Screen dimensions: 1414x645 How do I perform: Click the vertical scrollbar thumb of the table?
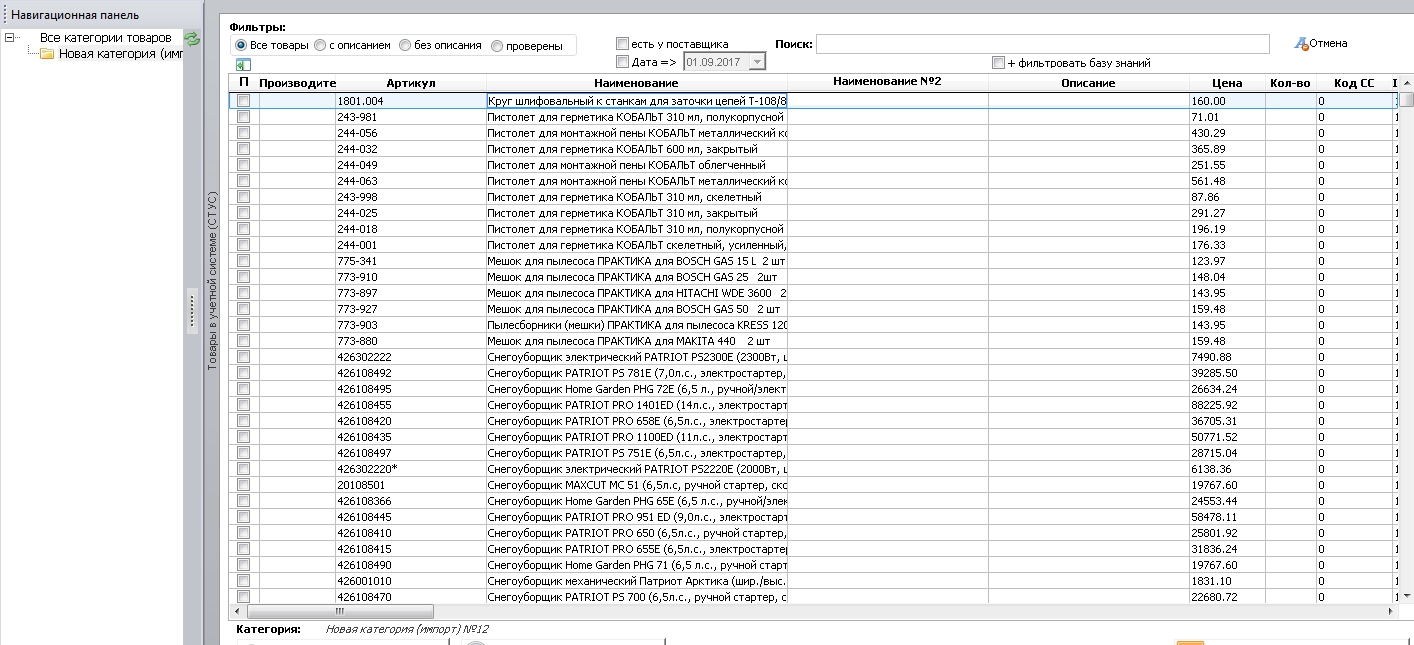pos(1406,99)
